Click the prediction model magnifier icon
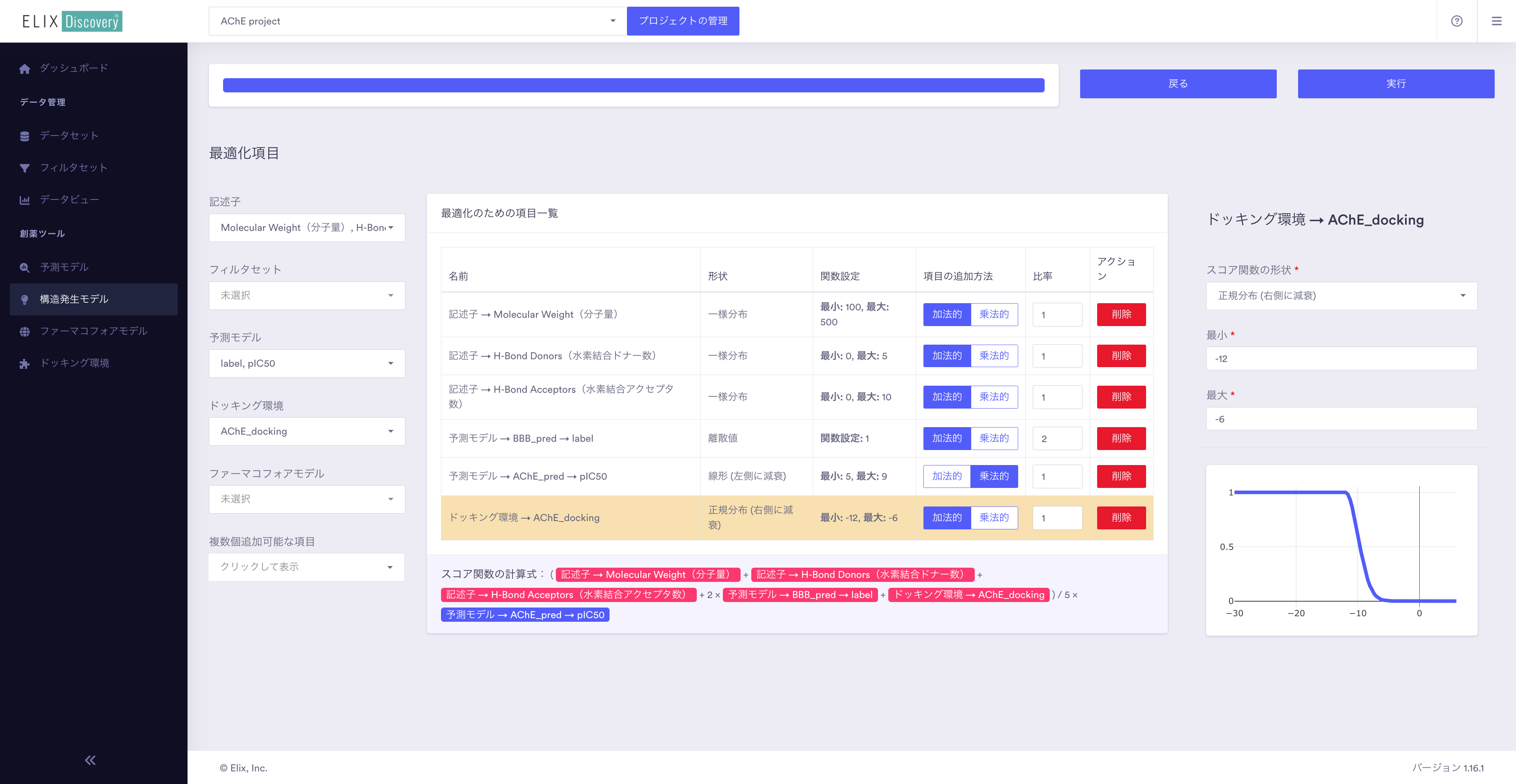The height and width of the screenshot is (784, 1516). click(x=24, y=267)
